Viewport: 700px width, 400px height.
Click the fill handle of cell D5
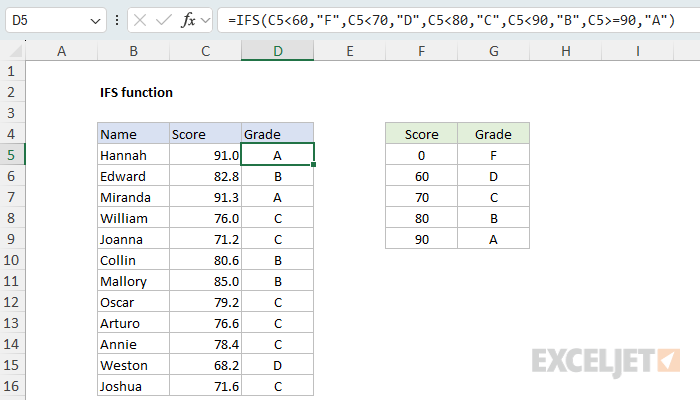[x=314, y=165]
